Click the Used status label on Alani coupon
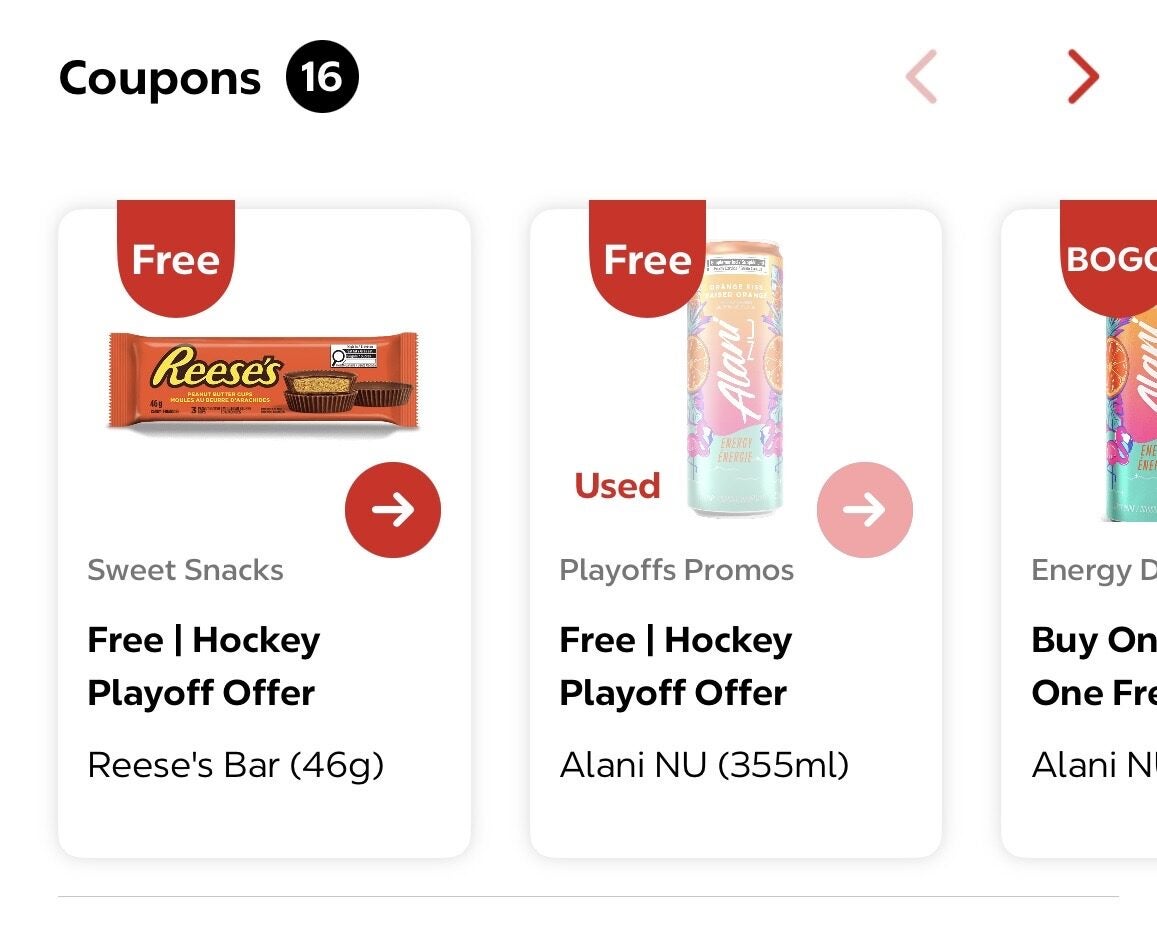 click(618, 486)
